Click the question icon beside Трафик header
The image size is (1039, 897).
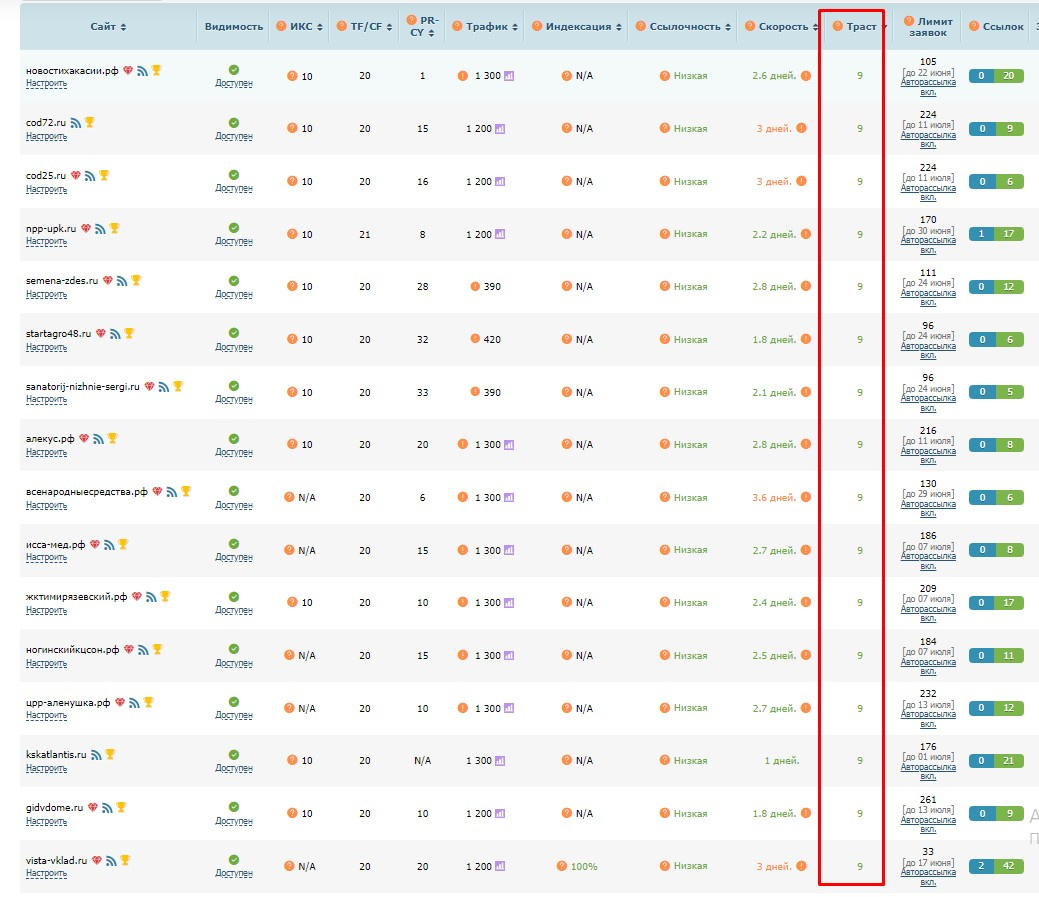click(457, 26)
